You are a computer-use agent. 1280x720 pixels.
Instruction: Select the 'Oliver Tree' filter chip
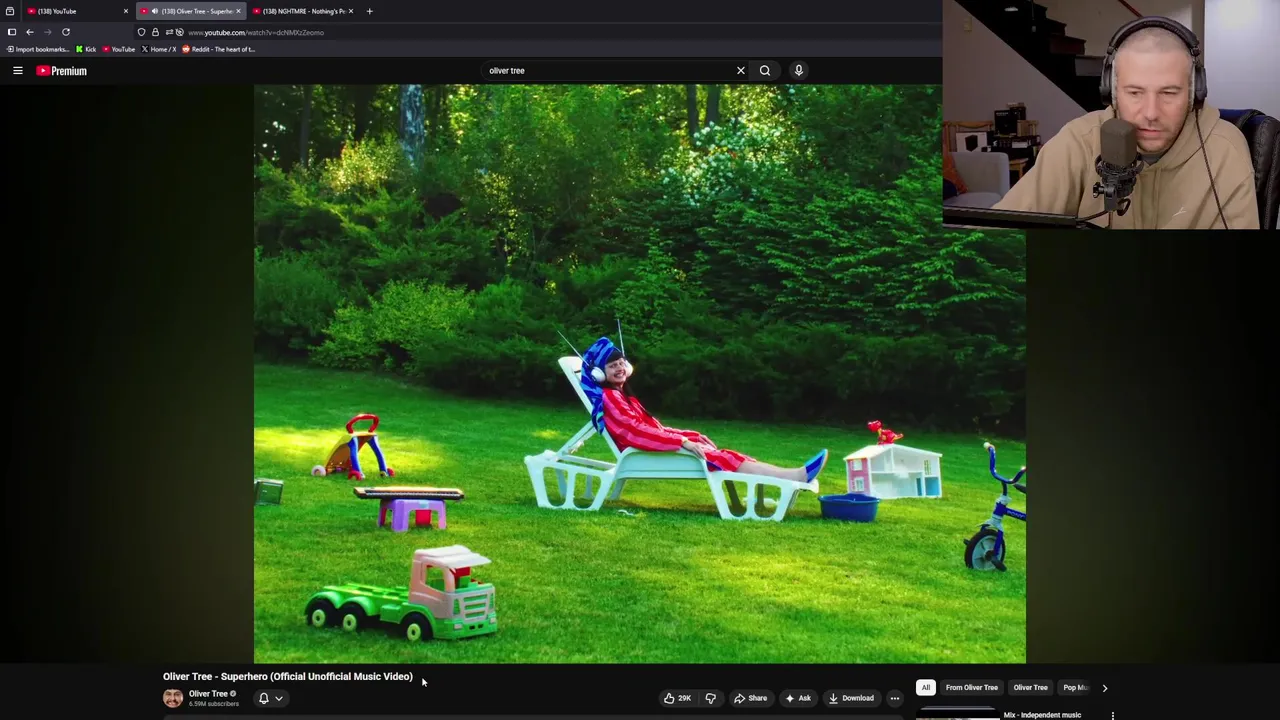[x=1031, y=688]
